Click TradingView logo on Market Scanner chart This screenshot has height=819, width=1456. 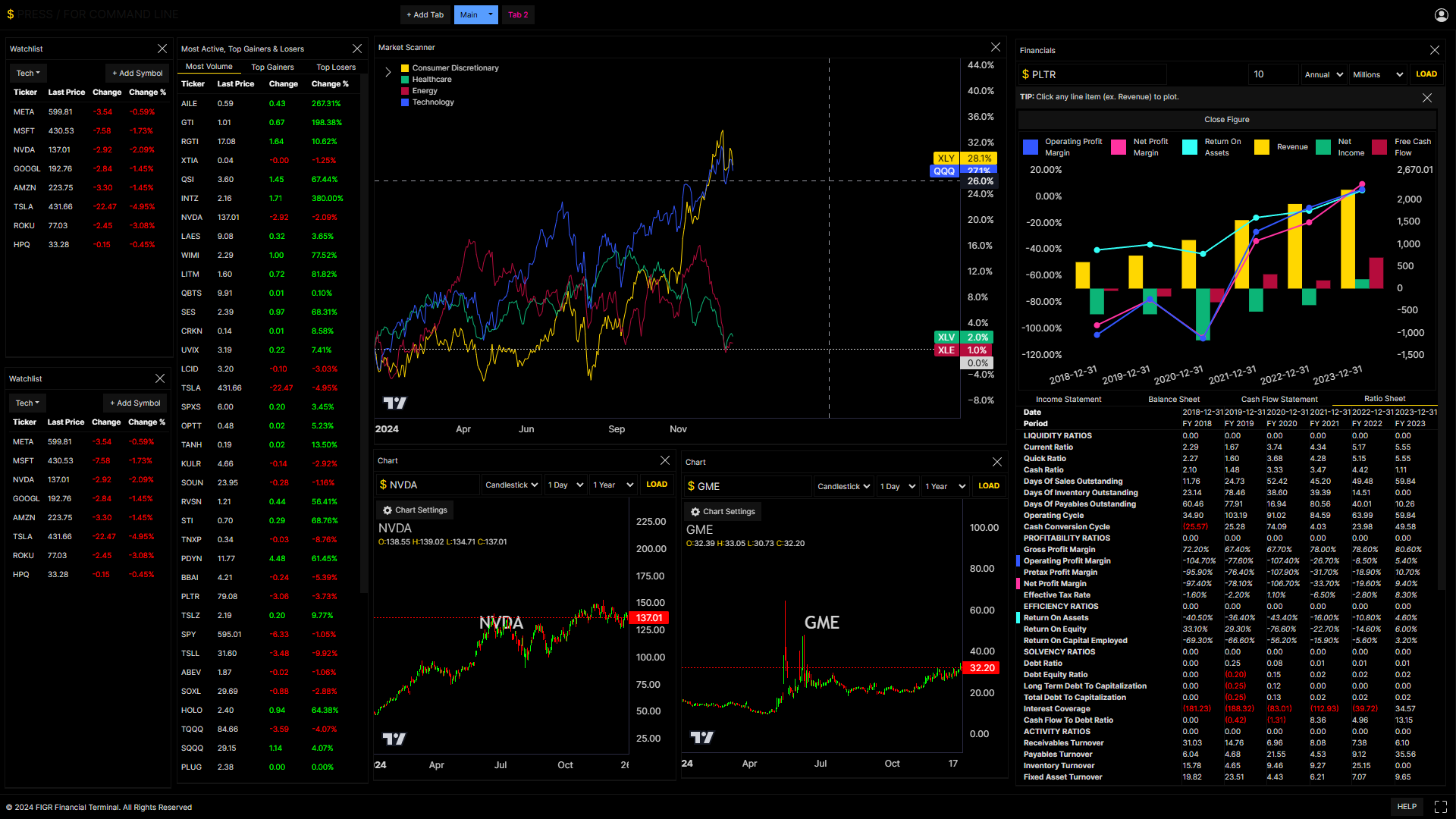tap(394, 403)
